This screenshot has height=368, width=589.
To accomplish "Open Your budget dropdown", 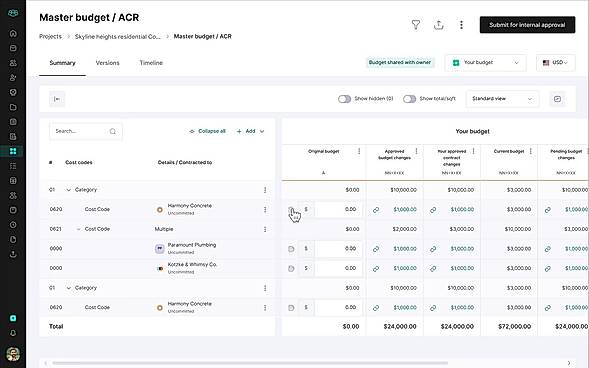I will coord(485,63).
